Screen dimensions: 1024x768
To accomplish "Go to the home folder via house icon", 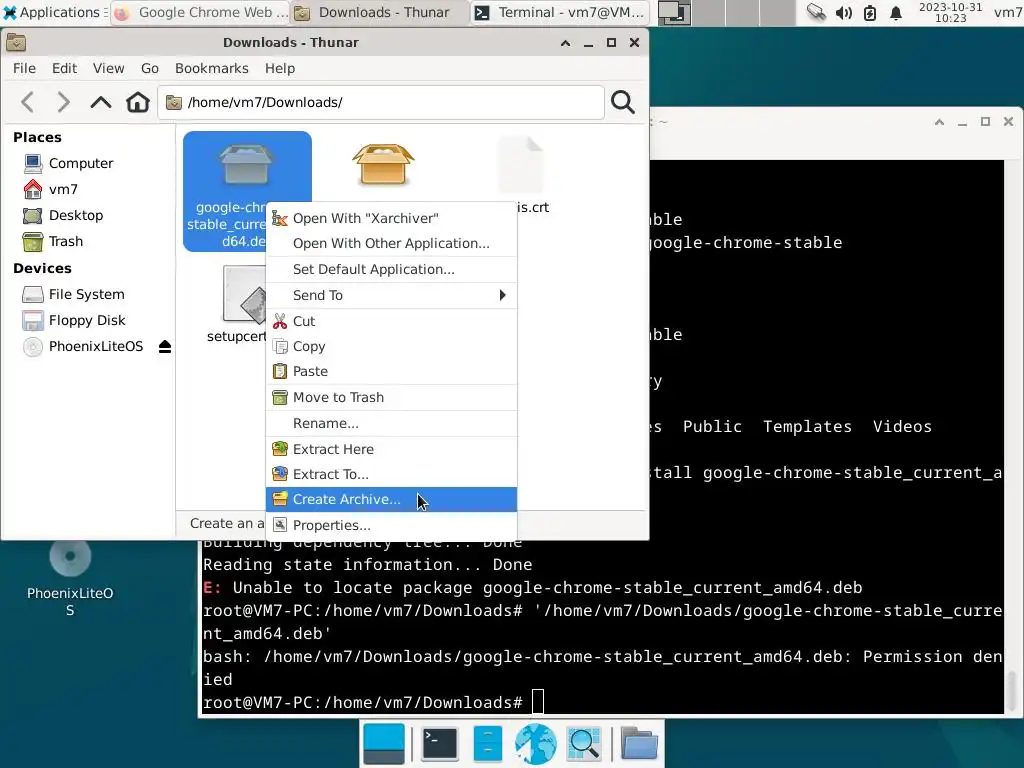I will (138, 102).
